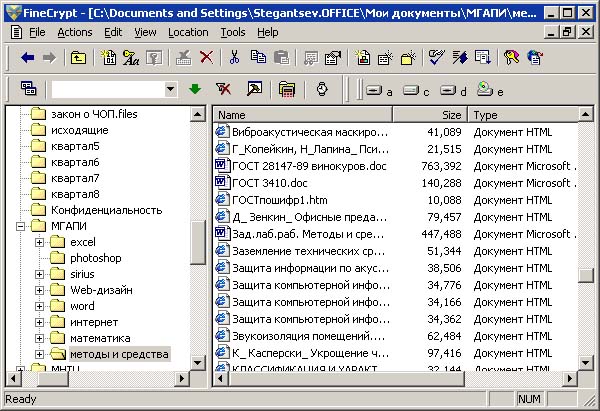
Task: Select file ГОСТпошифр1.htm
Action: point(279,200)
